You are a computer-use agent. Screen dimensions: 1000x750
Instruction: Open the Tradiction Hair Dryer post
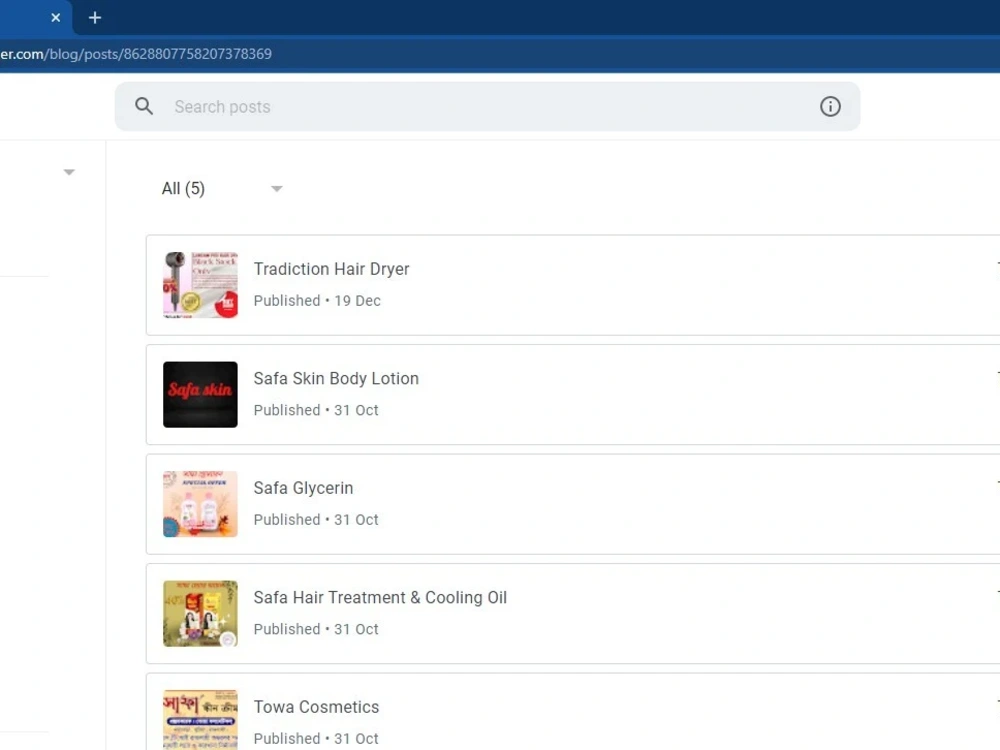click(331, 269)
